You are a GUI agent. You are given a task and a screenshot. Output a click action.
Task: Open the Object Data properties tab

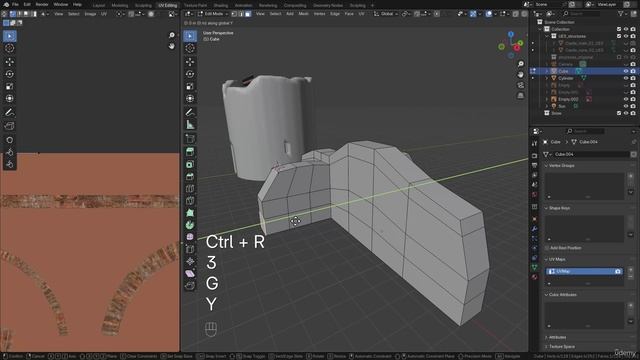pyautogui.click(x=534, y=267)
